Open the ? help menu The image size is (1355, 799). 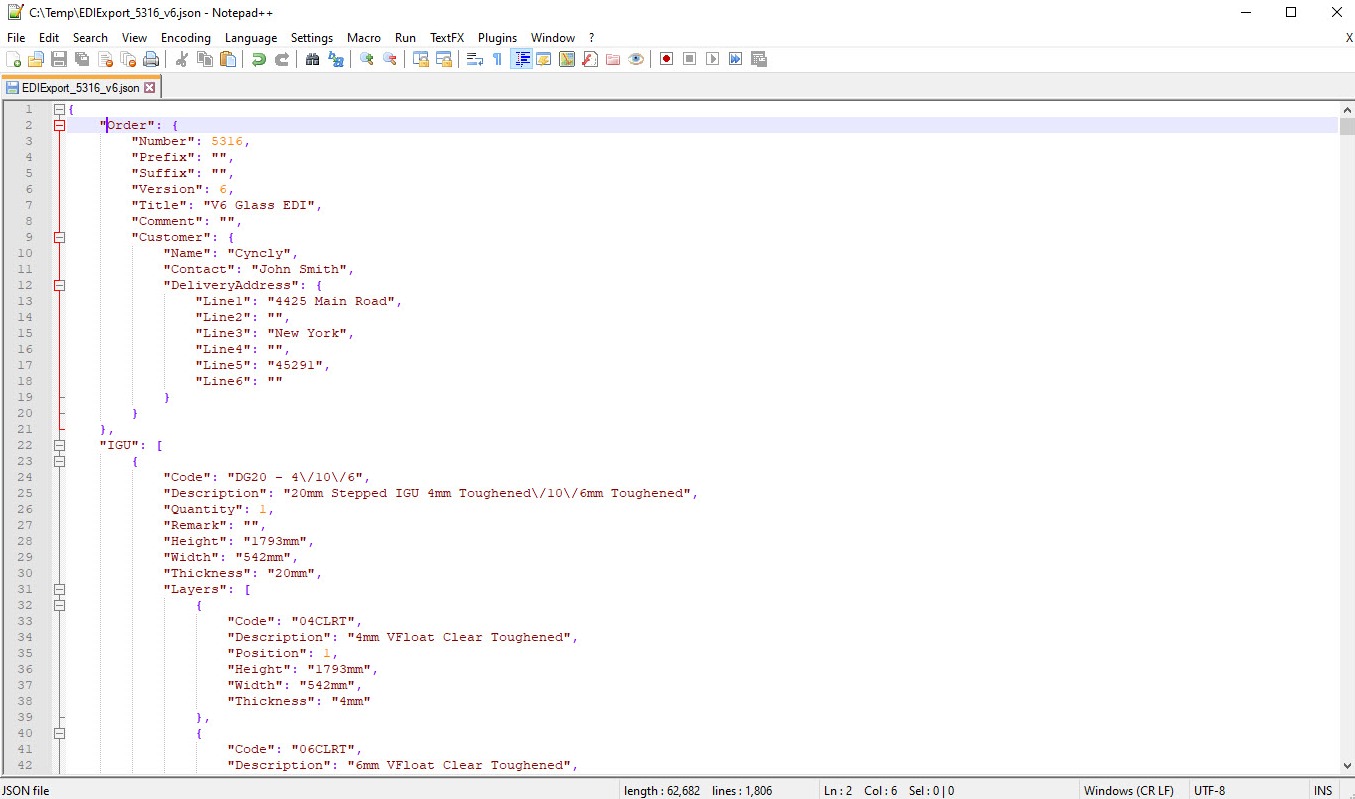pyautogui.click(x=591, y=38)
